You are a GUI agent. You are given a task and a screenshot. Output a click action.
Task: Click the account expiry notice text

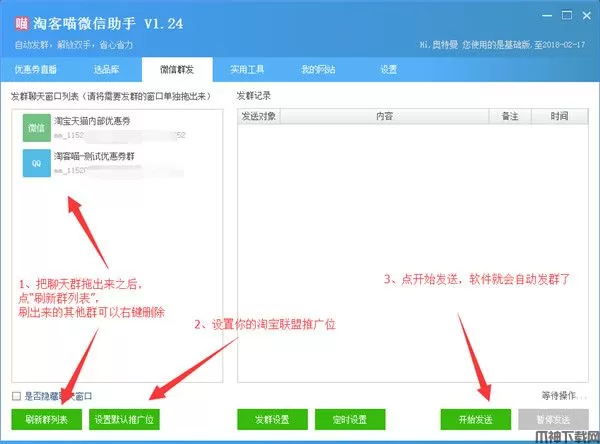[502, 45]
